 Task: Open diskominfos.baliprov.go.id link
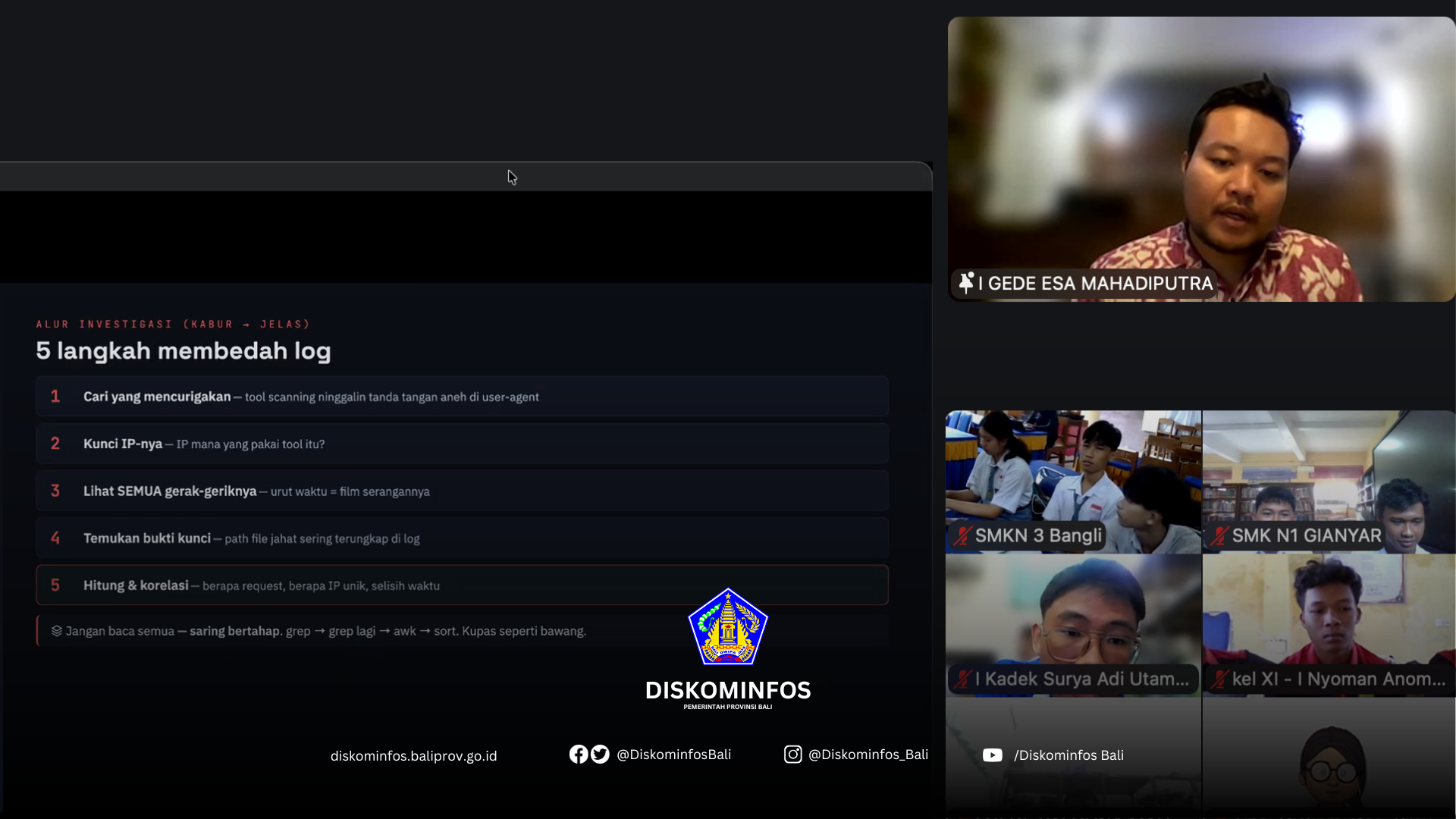click(x=413, y=756)
